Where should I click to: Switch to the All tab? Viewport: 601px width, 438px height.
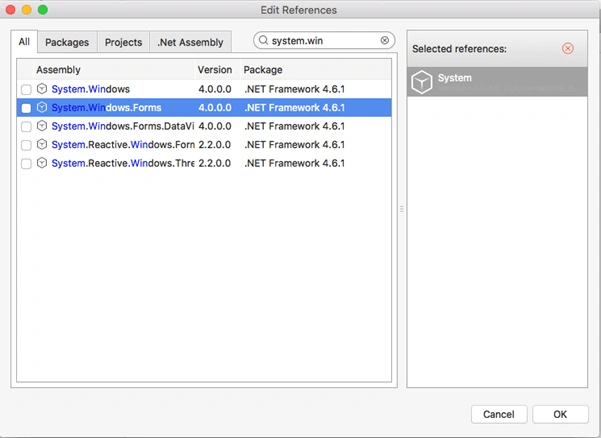(24, 41)
